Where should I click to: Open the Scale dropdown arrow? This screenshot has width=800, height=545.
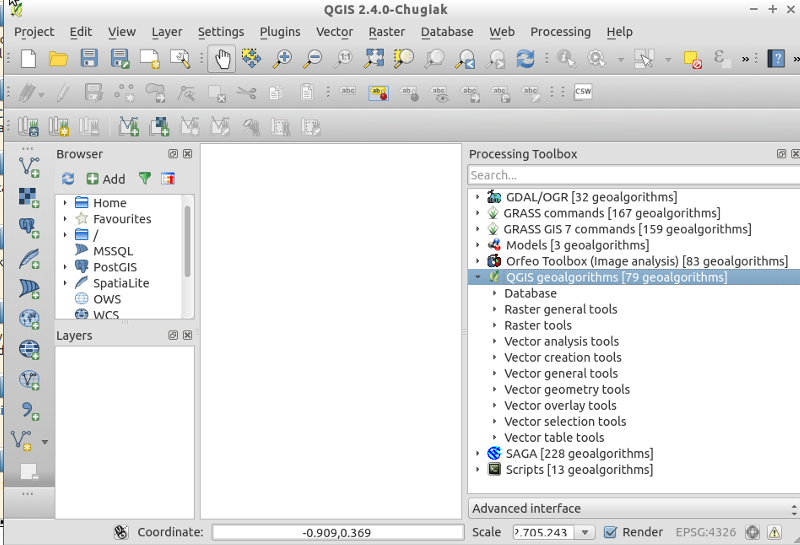pyautogui.click(x=585, y=532)
